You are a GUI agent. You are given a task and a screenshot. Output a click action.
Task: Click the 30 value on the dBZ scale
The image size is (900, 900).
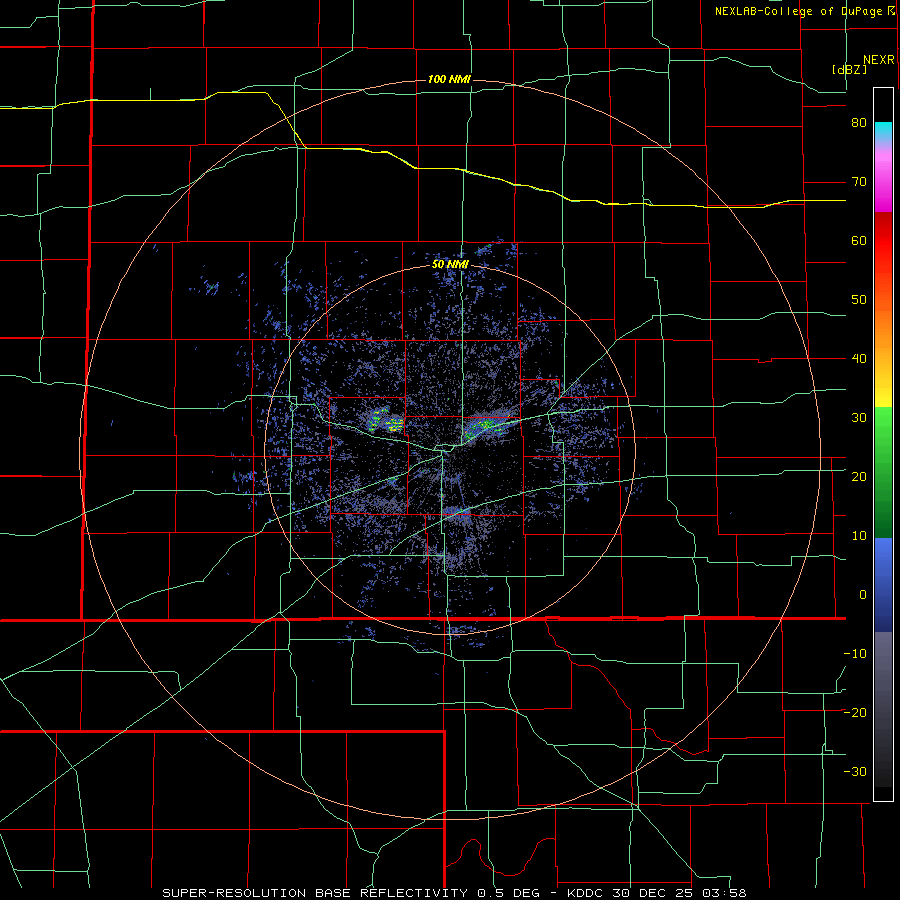coord(859,417)
